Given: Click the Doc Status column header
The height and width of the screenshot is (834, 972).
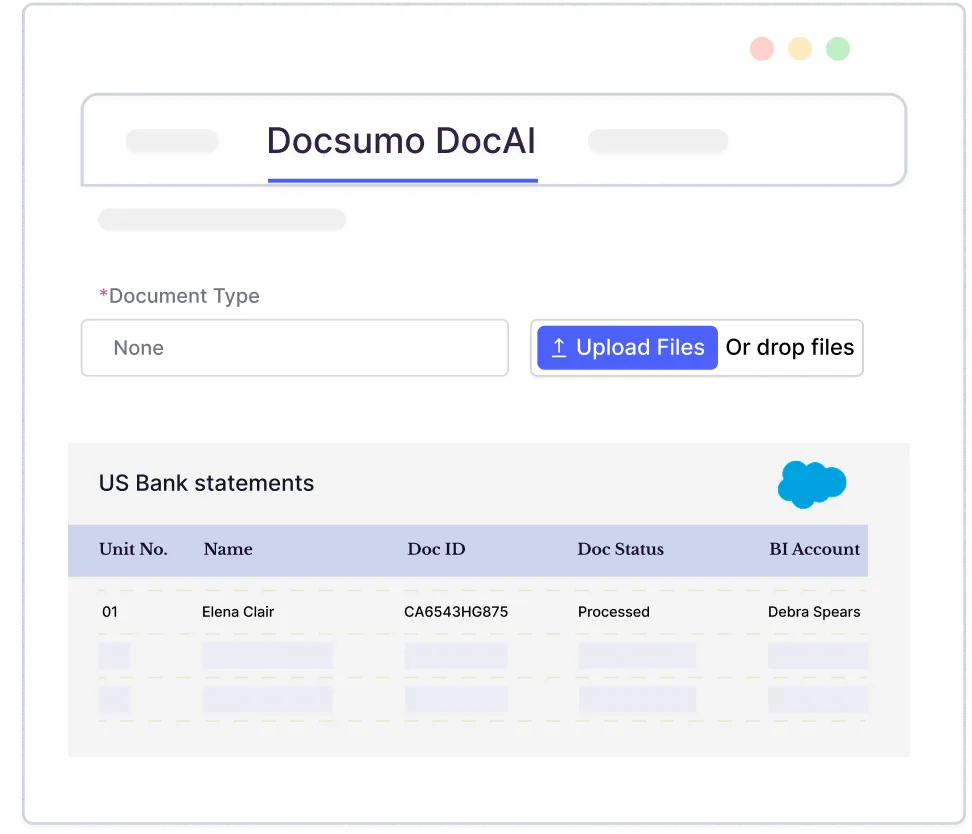Looking at the screenshot, I should (621, 549).
